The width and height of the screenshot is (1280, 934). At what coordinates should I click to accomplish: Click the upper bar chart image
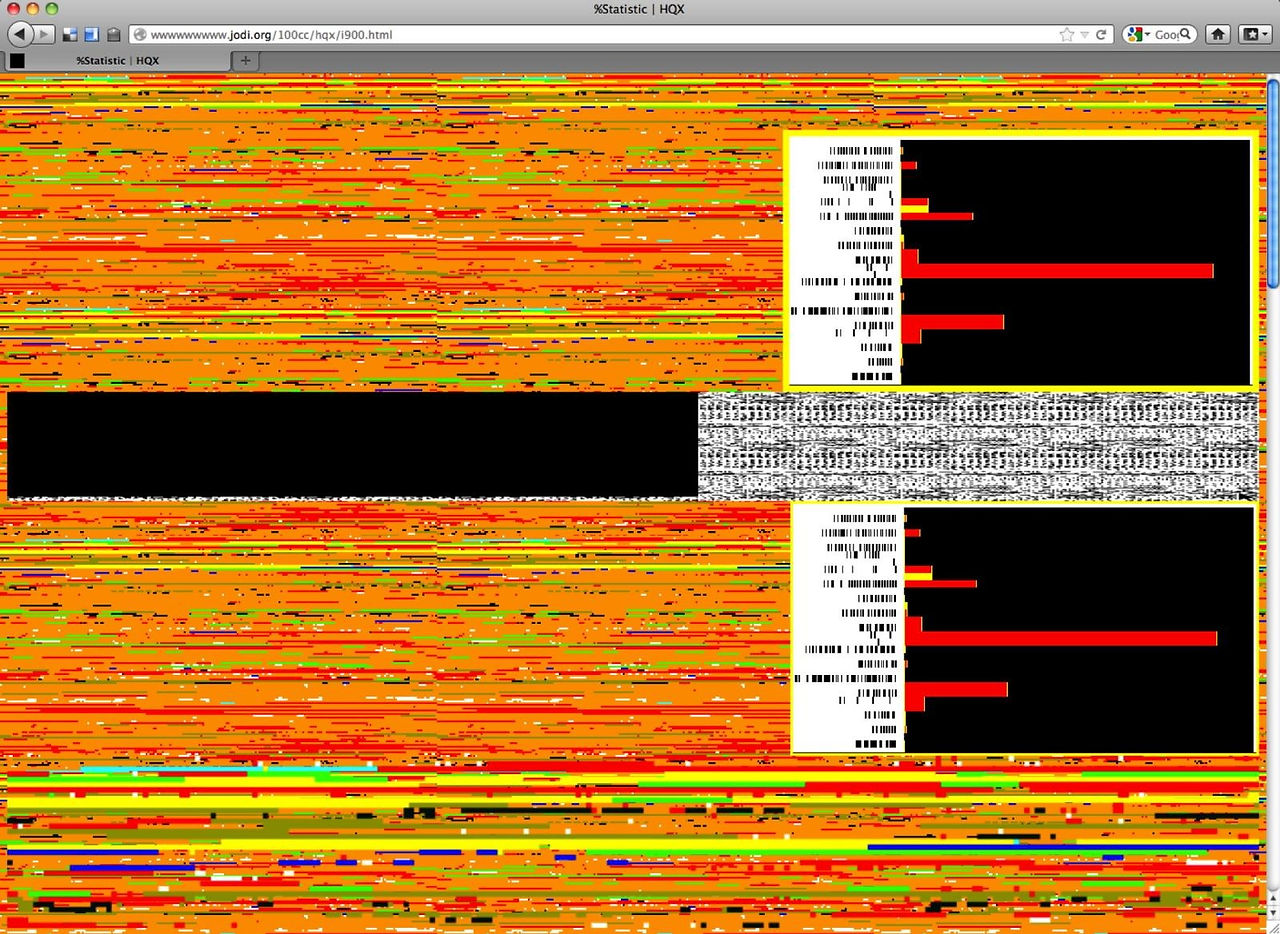[1020, 261]
